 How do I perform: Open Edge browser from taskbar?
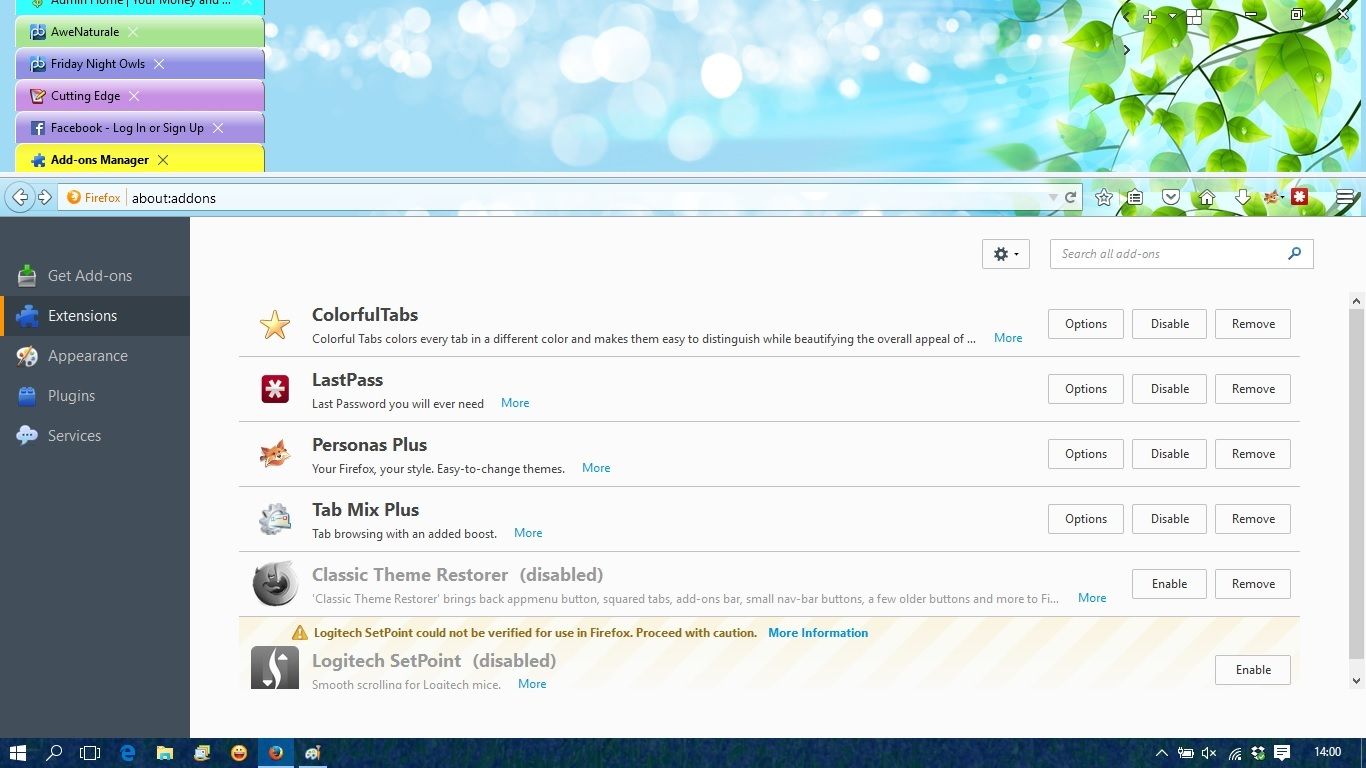coord(128,753)
